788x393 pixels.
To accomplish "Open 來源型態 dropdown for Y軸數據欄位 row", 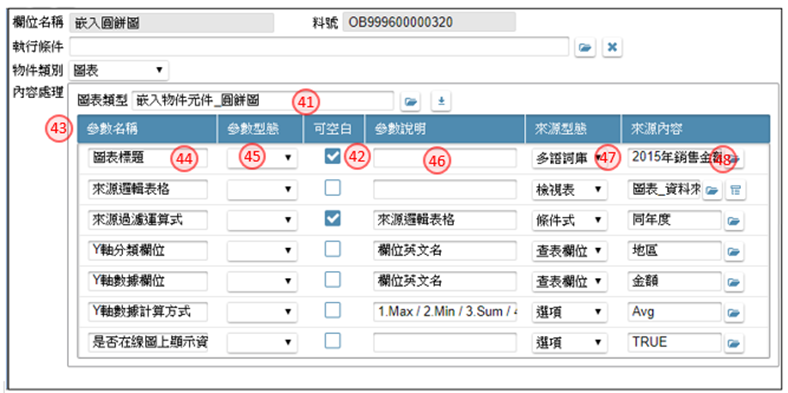I will pos(569,281).
